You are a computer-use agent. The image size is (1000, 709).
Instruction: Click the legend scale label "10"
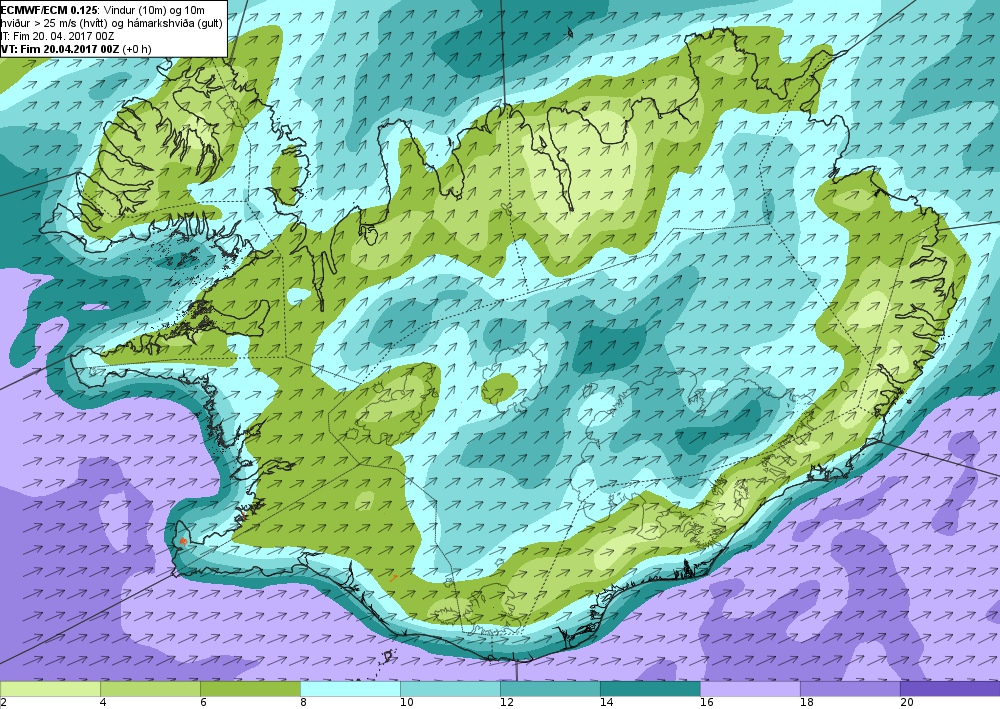(x=406, y=703)
